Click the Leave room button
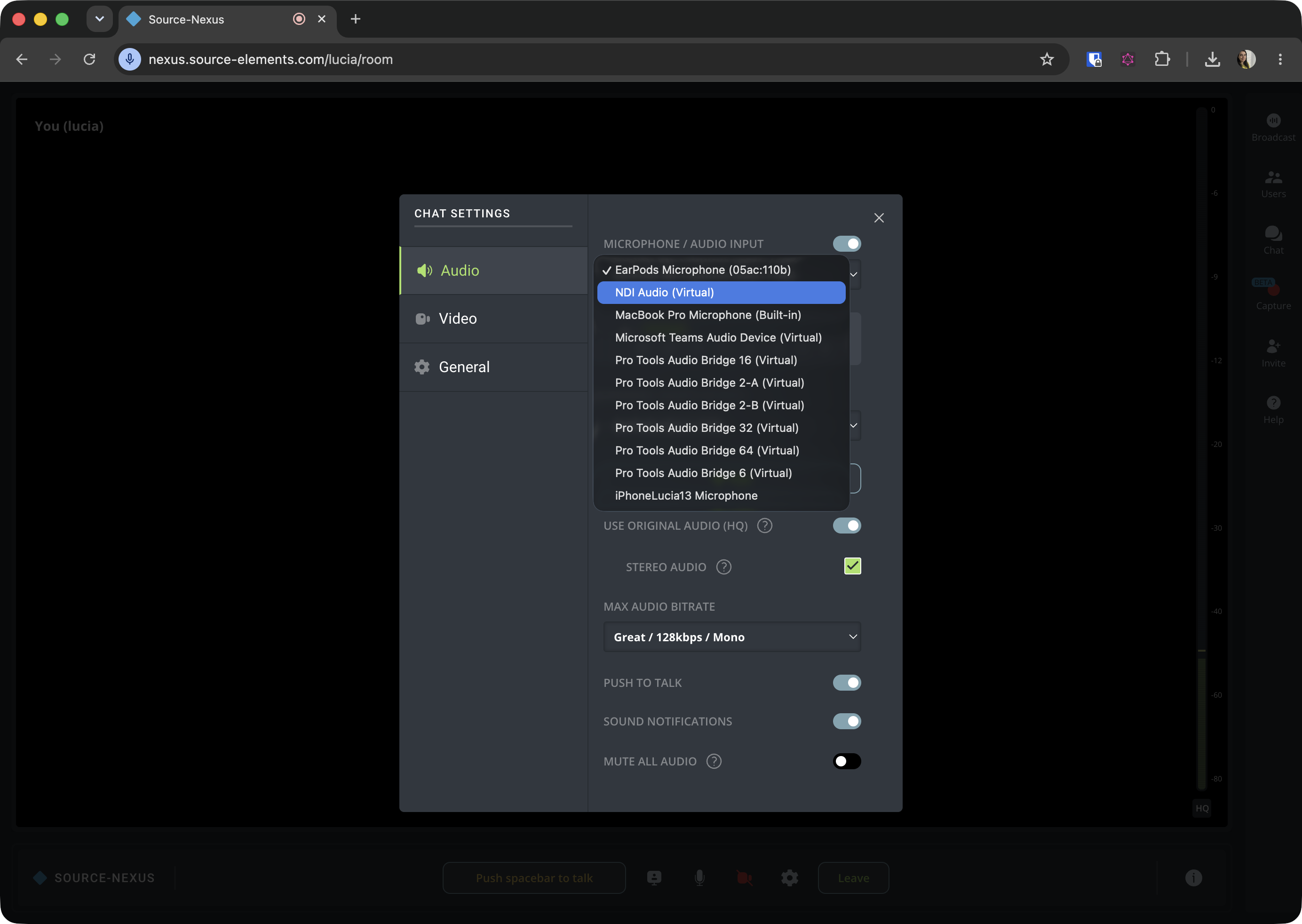 click(853, 878)
